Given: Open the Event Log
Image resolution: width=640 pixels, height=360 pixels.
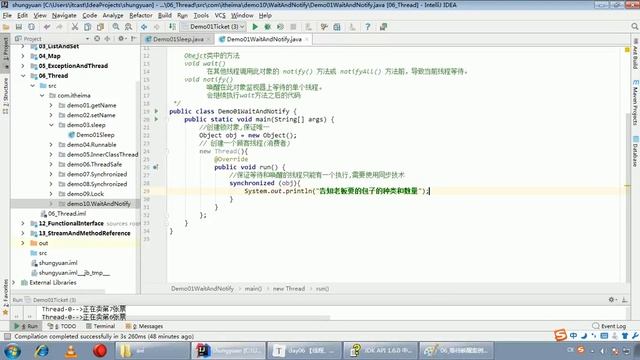Looking at the screenshot, I should (x=609, y=326).
